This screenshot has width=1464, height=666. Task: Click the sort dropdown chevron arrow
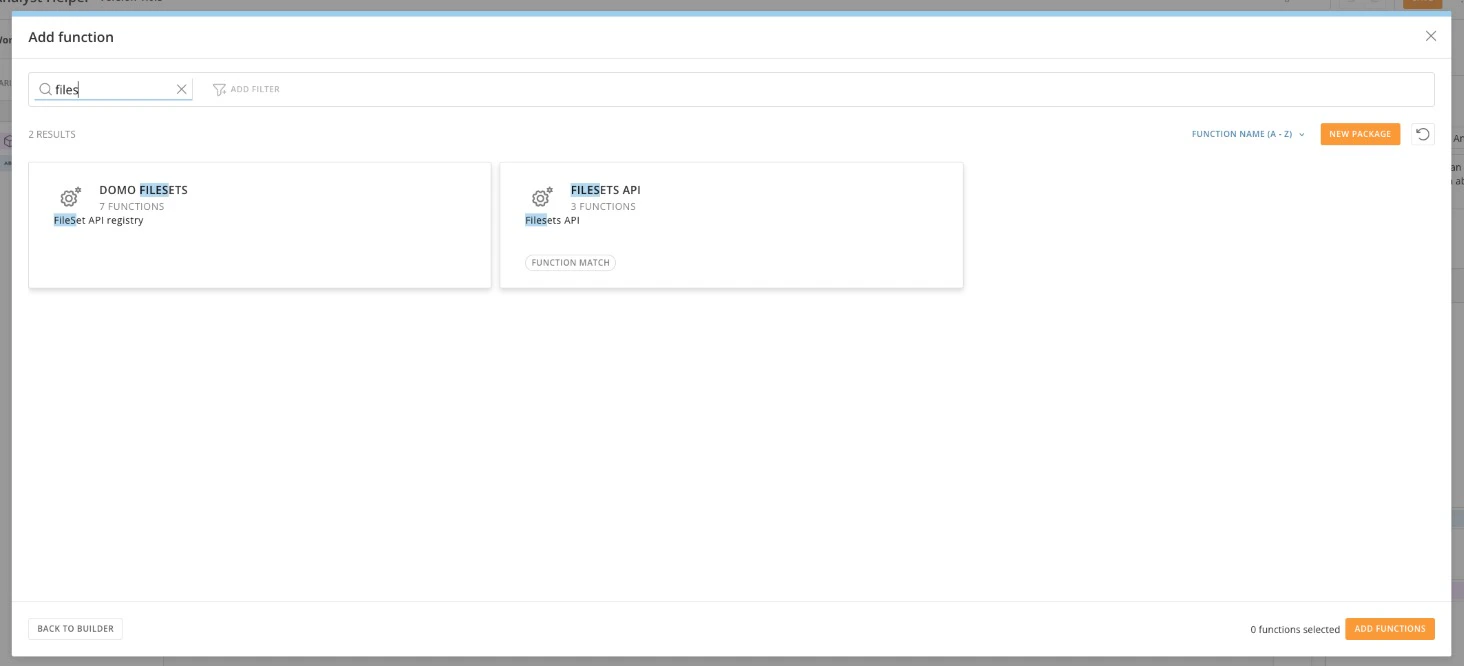tap(1301, 134)
